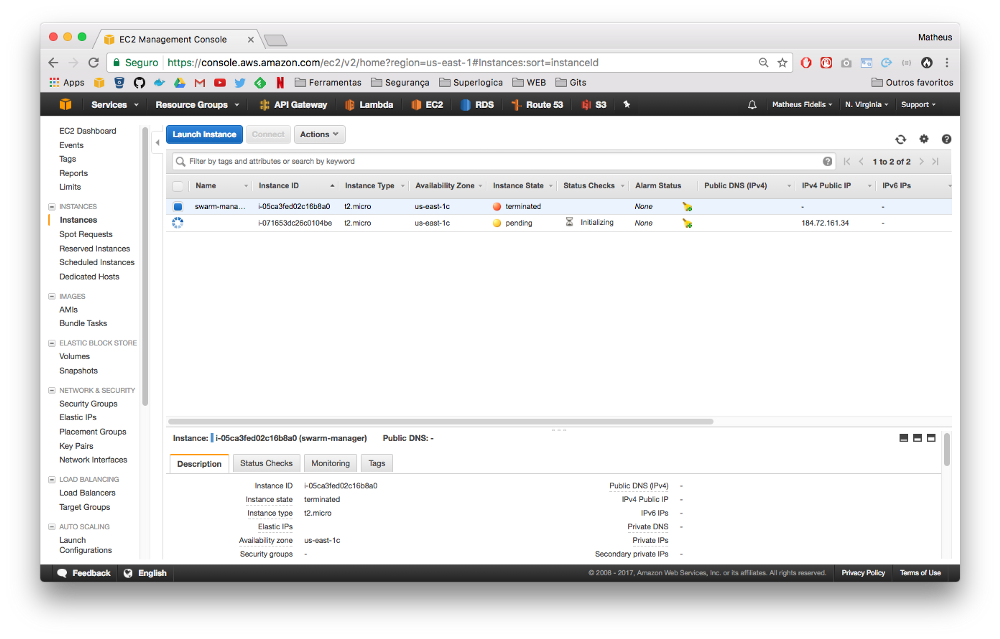
Task: Open EC2 Dashboard link
Action: pos(87,131)
